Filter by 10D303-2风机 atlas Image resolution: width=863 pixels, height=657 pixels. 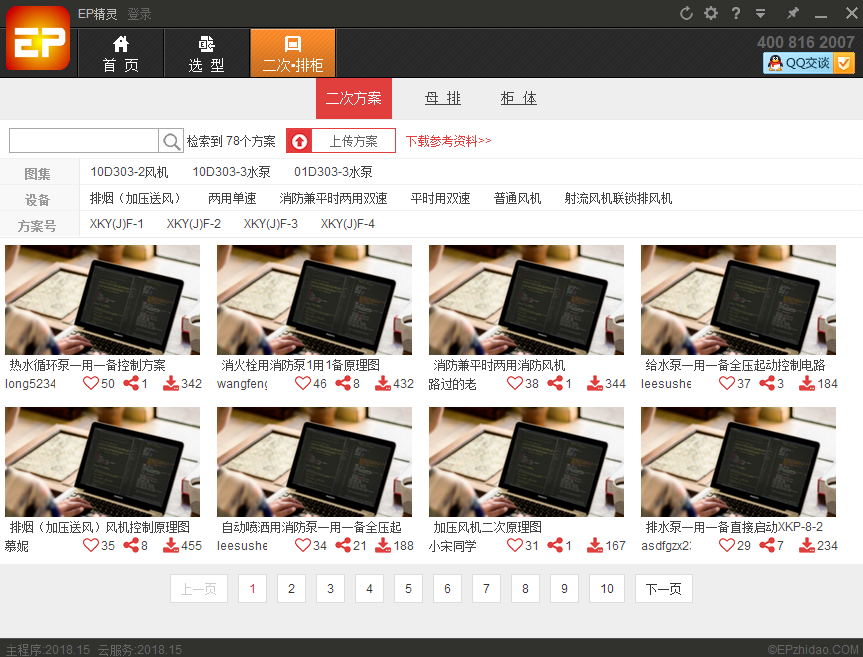pos(129,172)
